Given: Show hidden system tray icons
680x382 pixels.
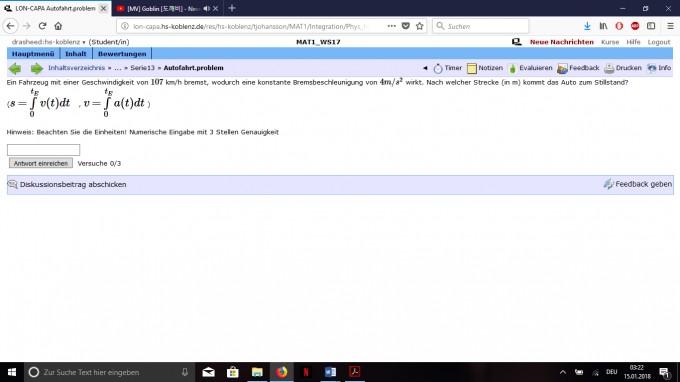Looking at the screenshot, I should [x=562, y=372].
